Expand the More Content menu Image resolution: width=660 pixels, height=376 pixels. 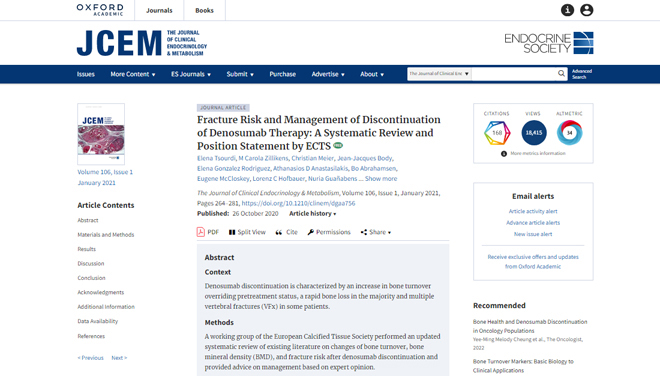133,74
